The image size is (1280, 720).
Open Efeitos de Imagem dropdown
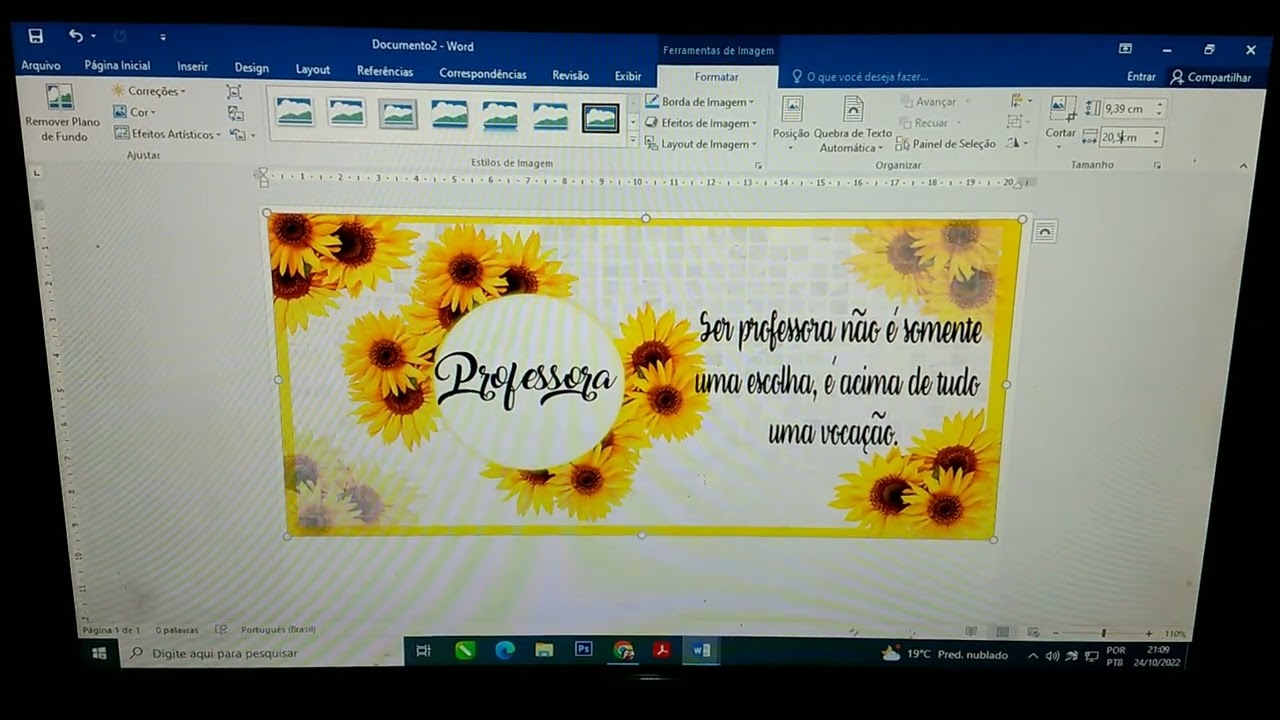pos(701,123)
